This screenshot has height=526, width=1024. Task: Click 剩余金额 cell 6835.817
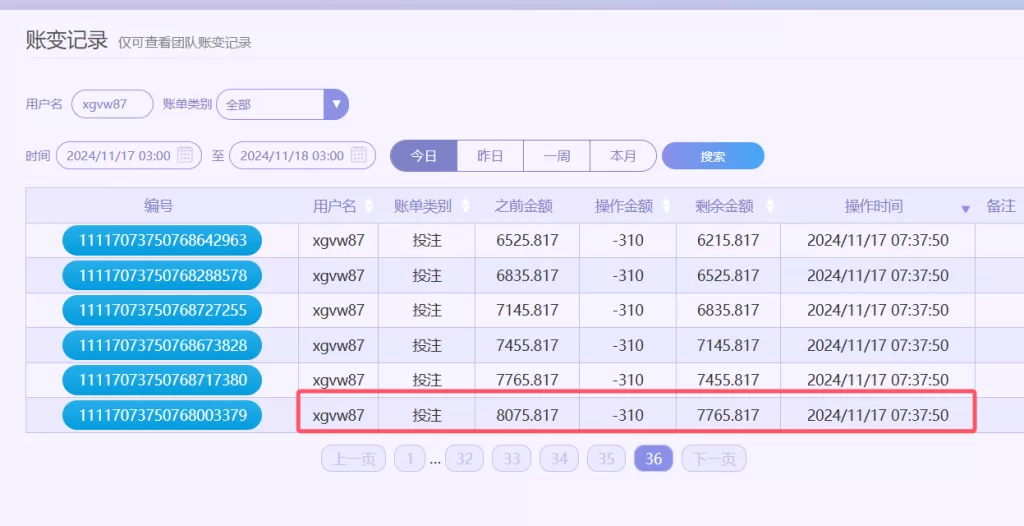click(x=728, y=310)
